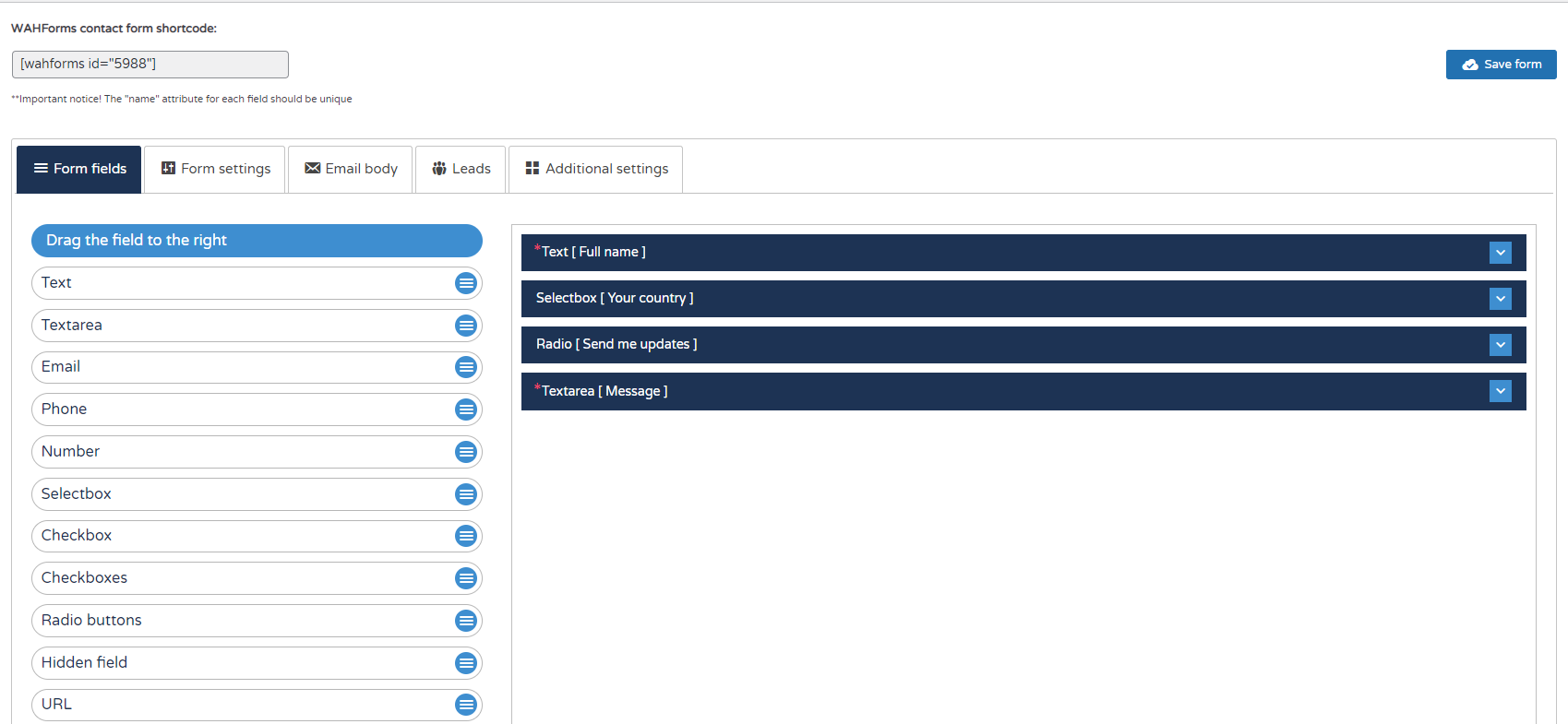This screenshot has width=1568, height=724.
Task: Click the drag handle icon on Checkboxes field
Action: (466, 578)
